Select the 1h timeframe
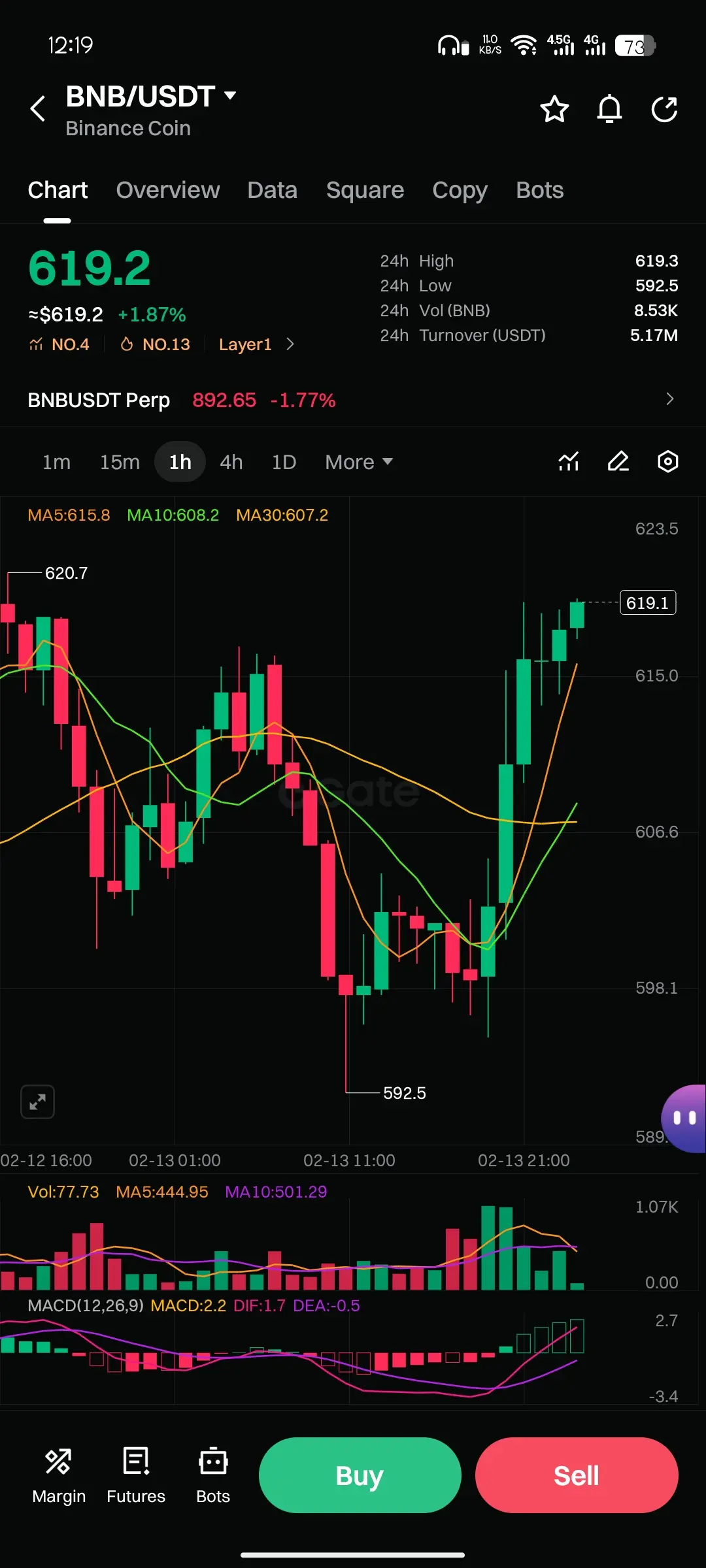The image size is (706, 1568). [x=180, y=462]
